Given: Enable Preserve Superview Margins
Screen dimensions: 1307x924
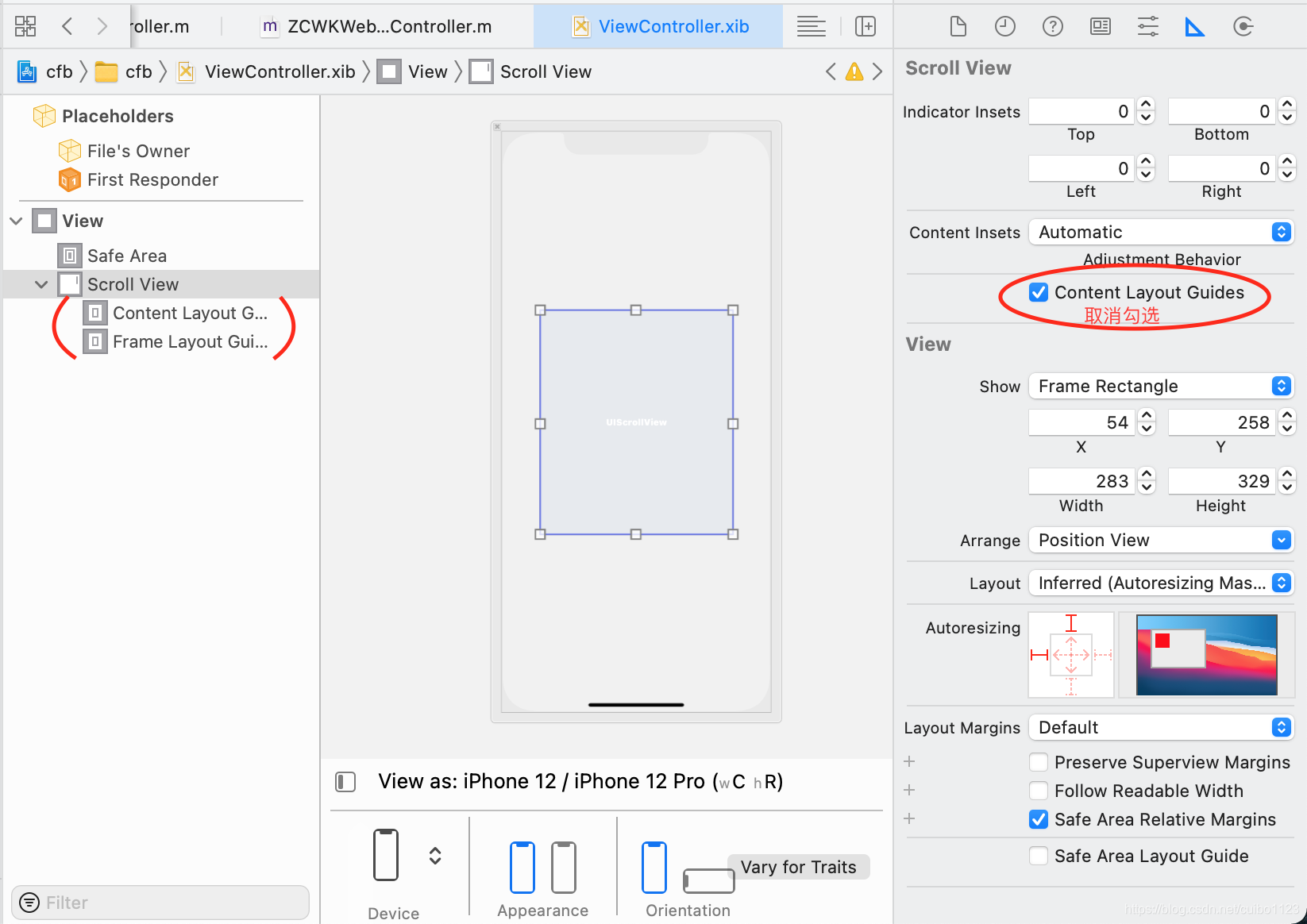Looking at the screenshot, I should [x=1039, y=762].
